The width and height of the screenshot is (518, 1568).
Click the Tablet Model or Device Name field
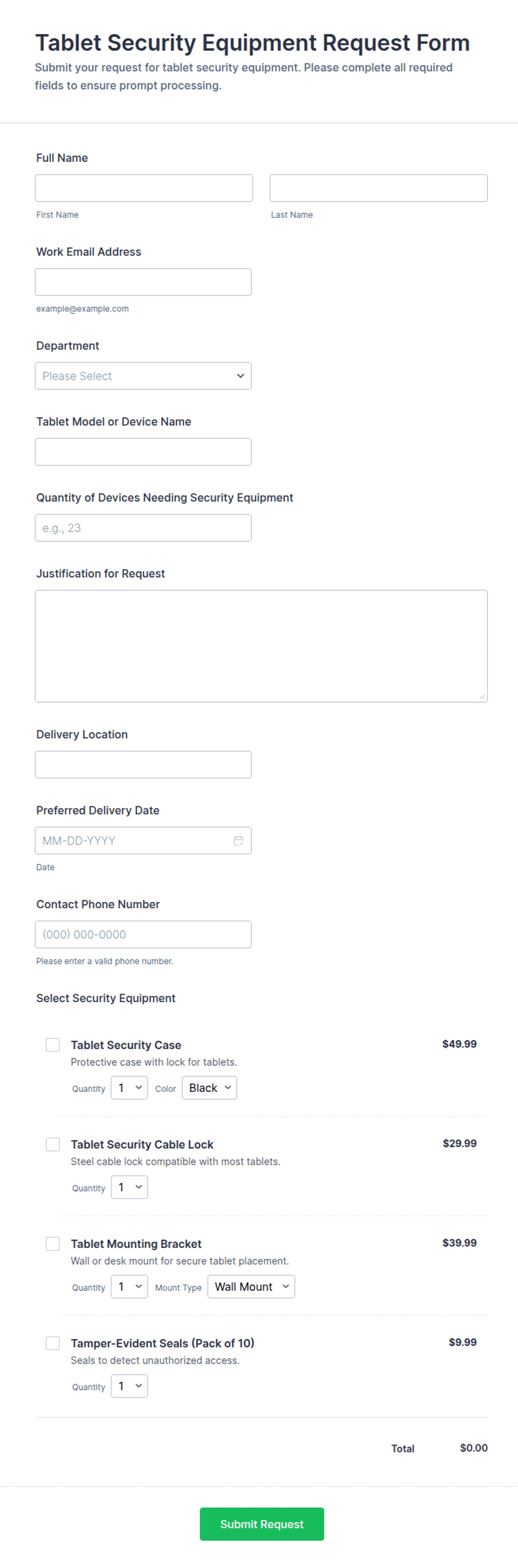(143, 452)
